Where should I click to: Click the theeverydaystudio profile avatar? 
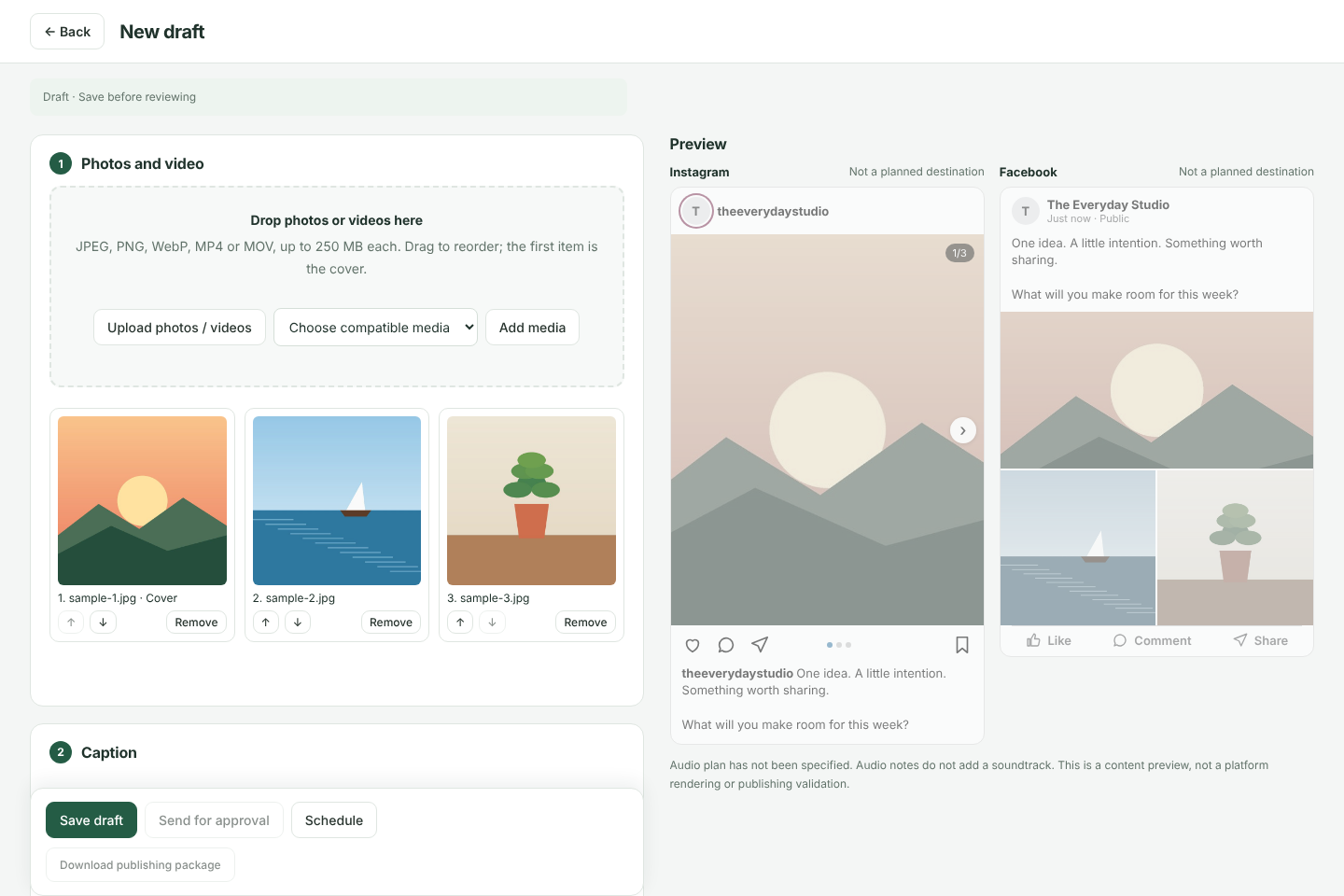point(695,211)
